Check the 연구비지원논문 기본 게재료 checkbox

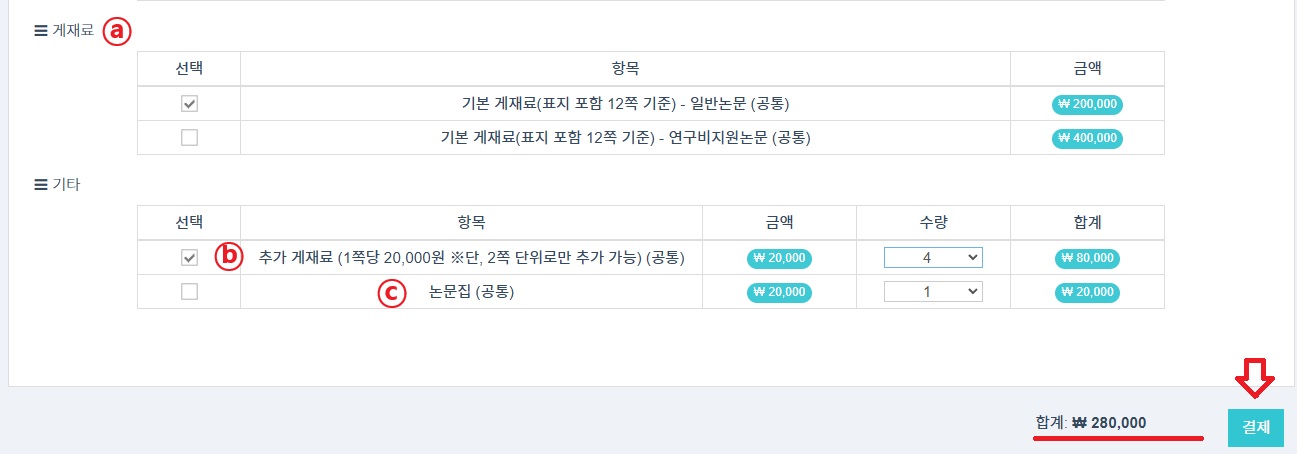(x=189, y=138)
